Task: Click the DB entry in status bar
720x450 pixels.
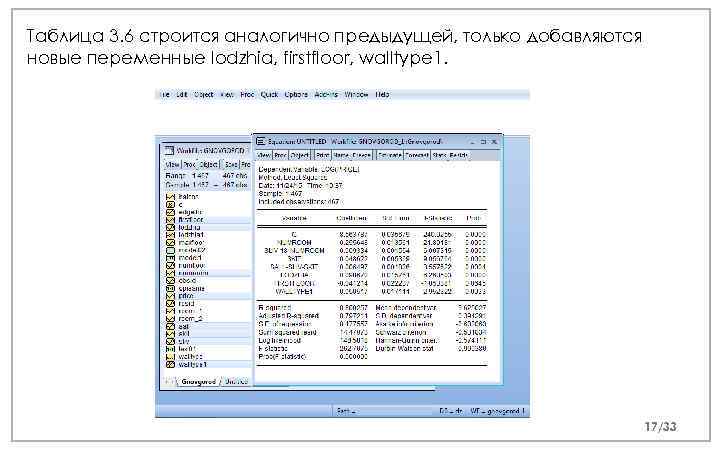Action: pos(451,411)
